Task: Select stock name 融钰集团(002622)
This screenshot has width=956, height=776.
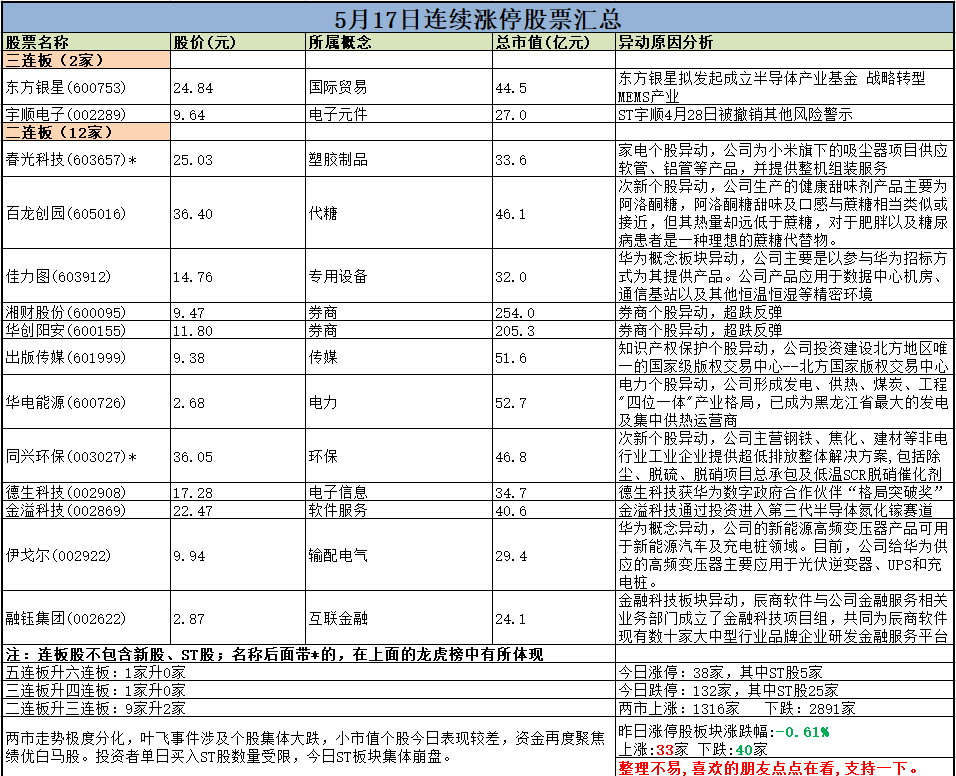Action: (x=66, y=618)
